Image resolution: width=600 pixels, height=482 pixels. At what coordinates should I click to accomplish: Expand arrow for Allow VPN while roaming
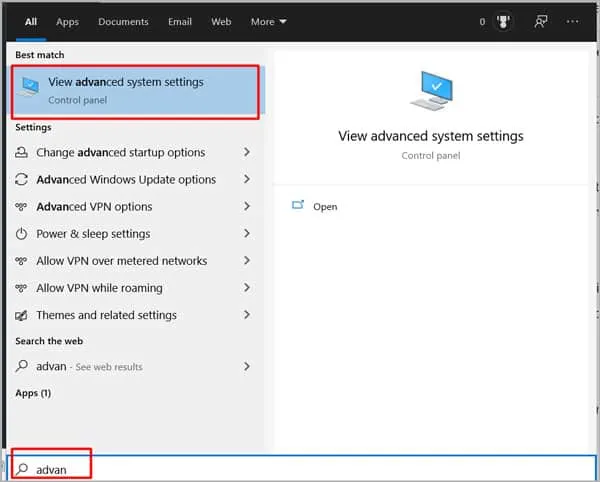pyautogui.click(x=247, y=288)
